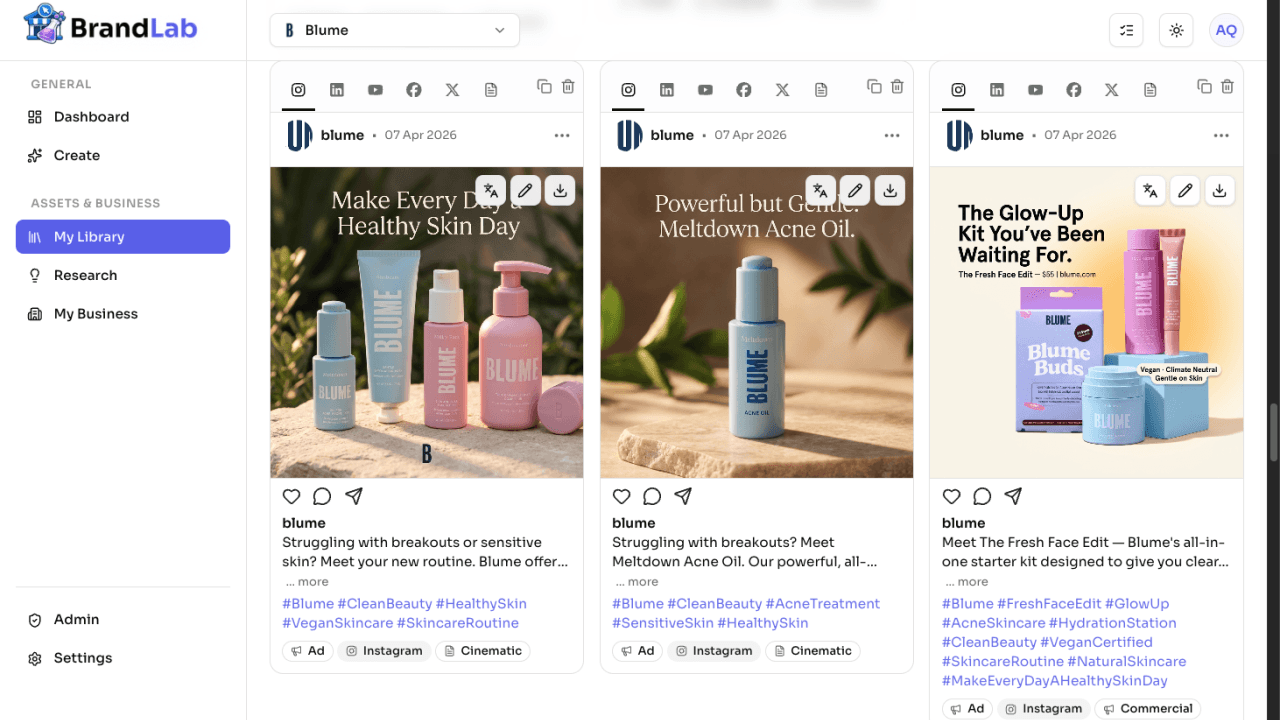Select Facebook tab on Meltdown Acne Oil card
1280x720 pixels.
pos(744,90)
